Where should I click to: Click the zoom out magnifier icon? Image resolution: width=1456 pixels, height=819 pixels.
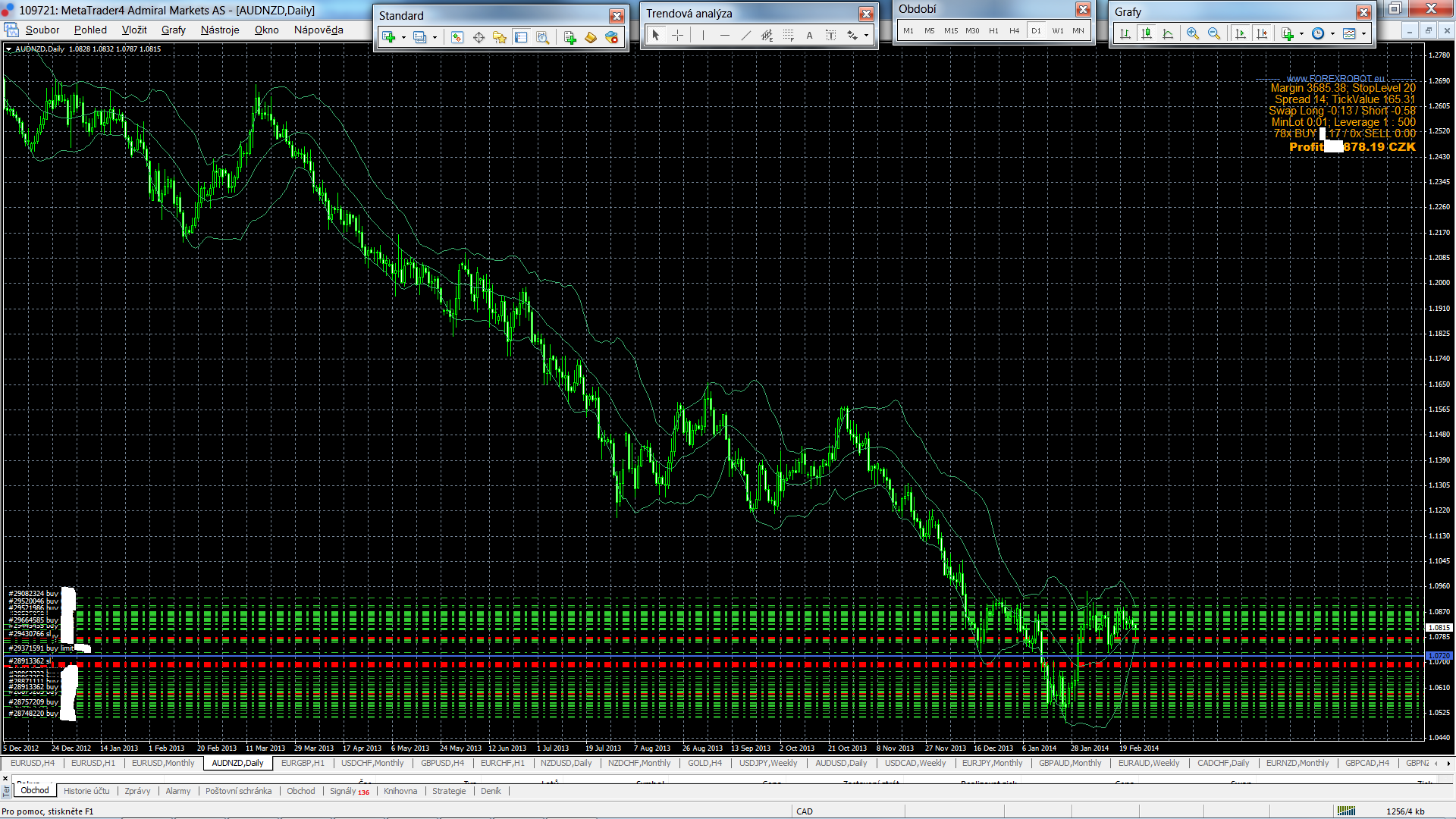(x=1214, y=34)
